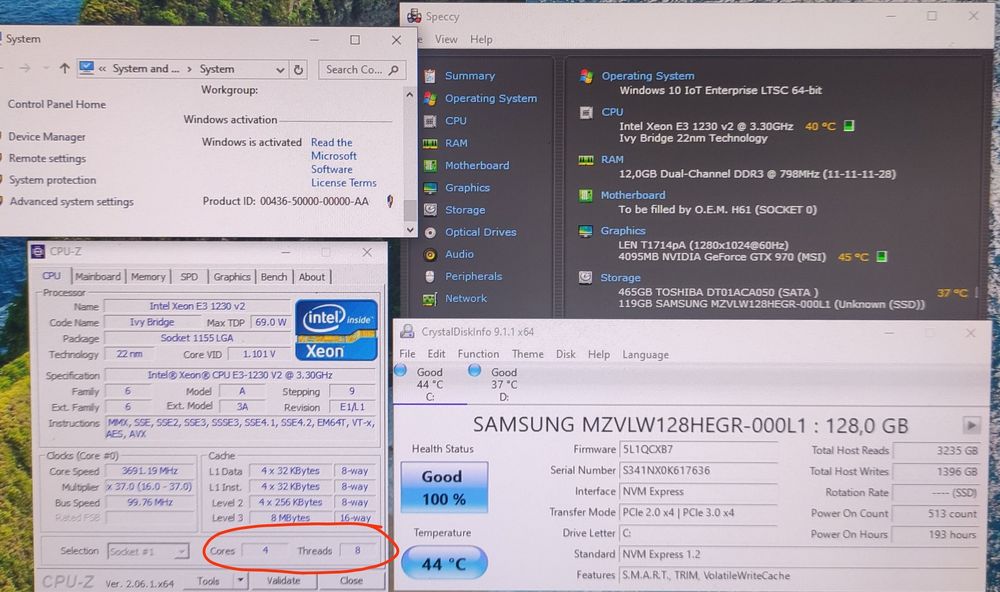The image size is (1000, 592).
Task: Click disk icon beside Storage summary heading
Action: tap(585, 278)
